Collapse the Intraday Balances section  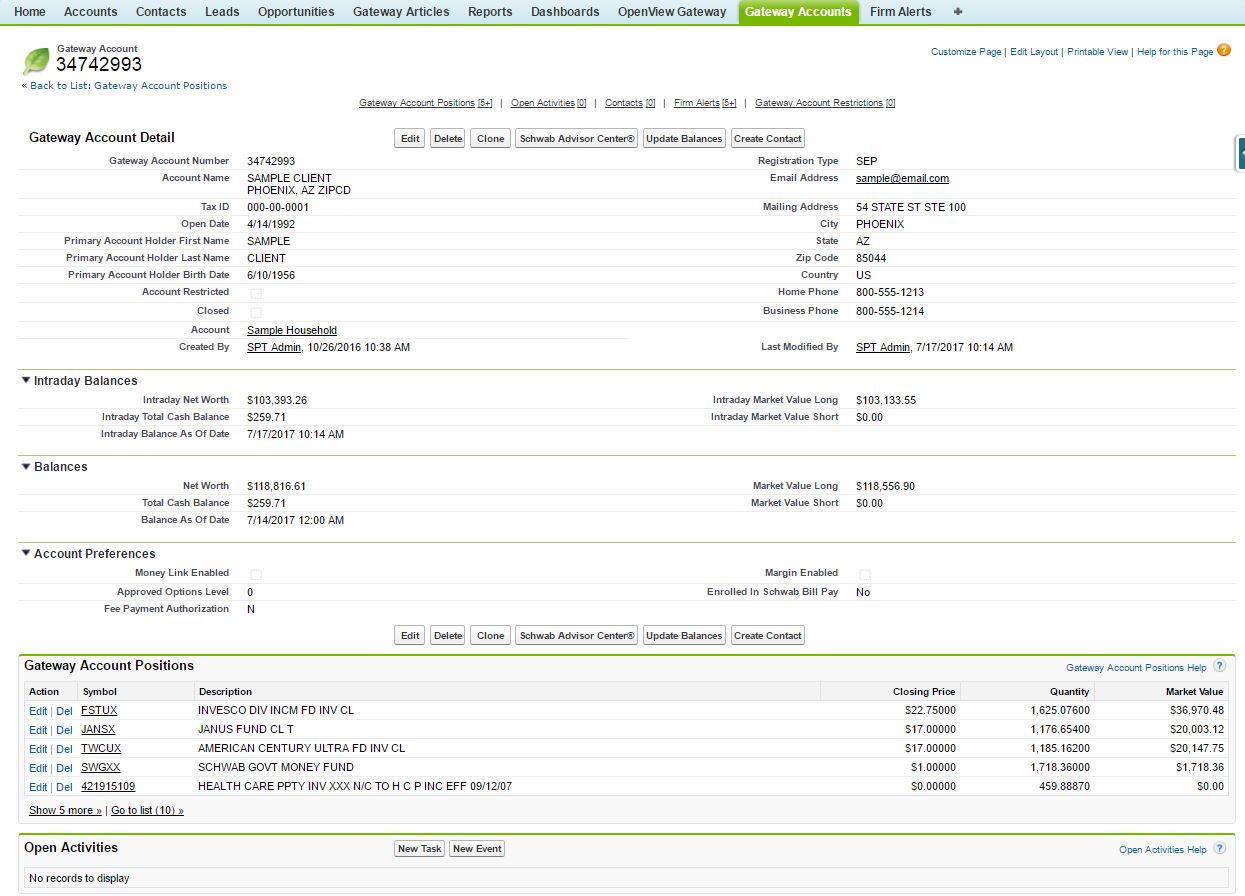tap(26, 380)
